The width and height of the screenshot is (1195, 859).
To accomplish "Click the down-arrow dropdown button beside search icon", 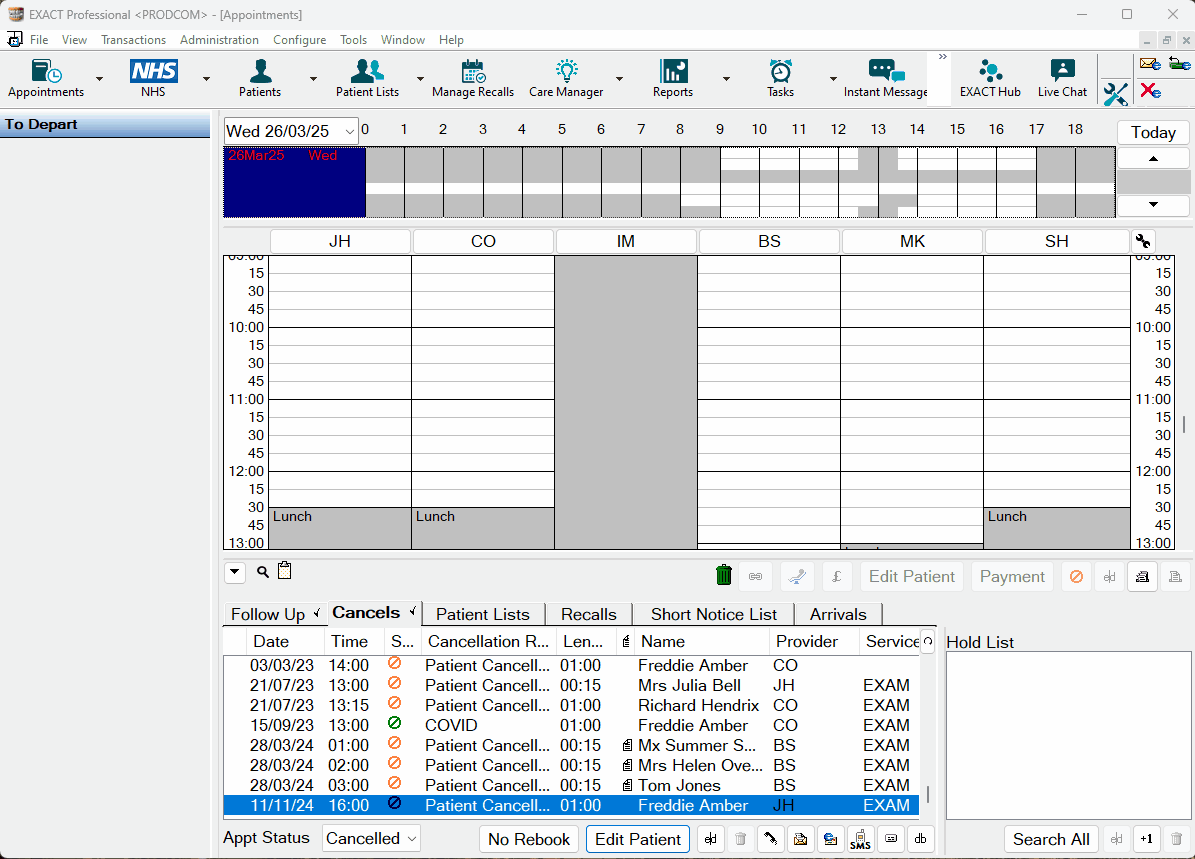I will (x=235, y=572).
